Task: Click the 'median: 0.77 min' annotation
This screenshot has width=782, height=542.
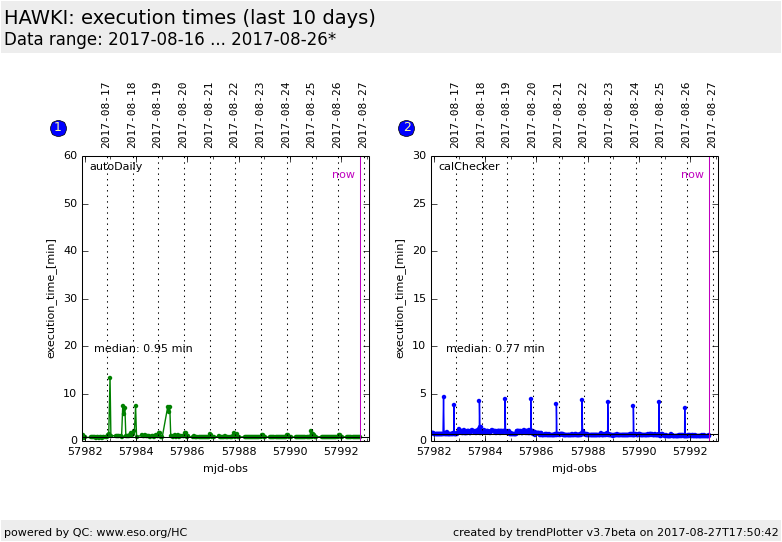Action: 495,349
